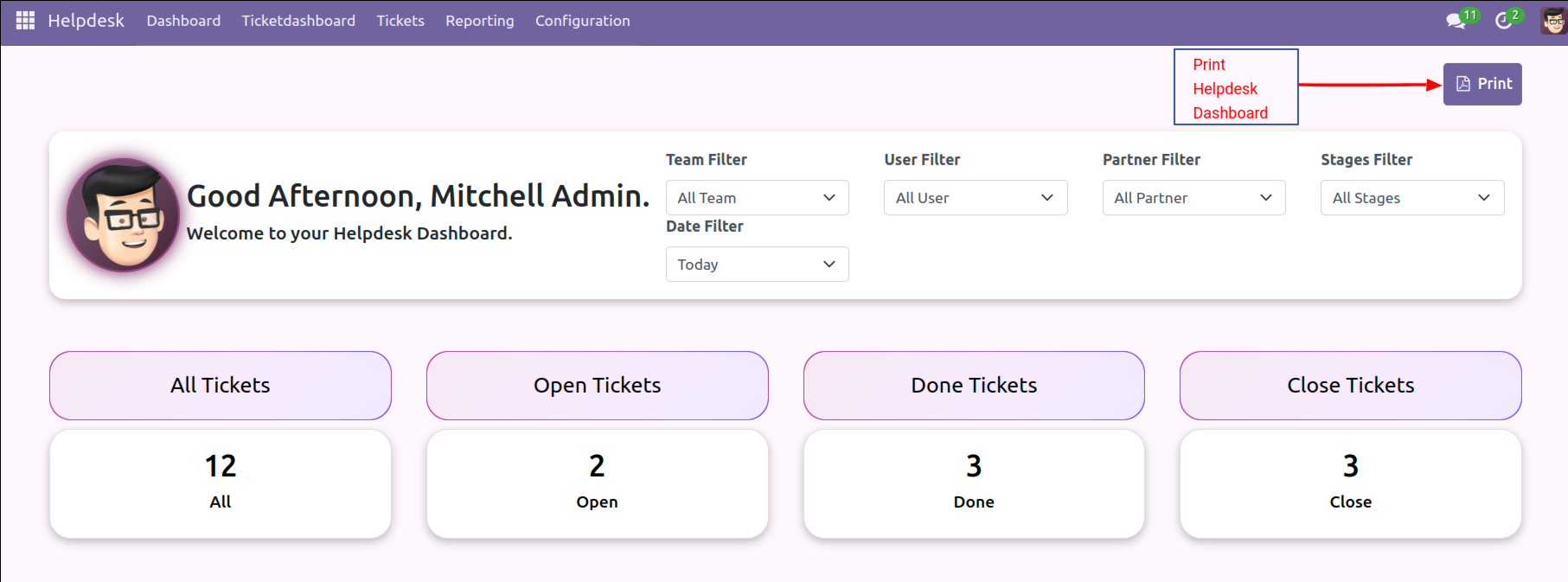The image size is (1568, 582).
Task: Click Mitchell Admin's profile picture
Action: coord(124,215)
